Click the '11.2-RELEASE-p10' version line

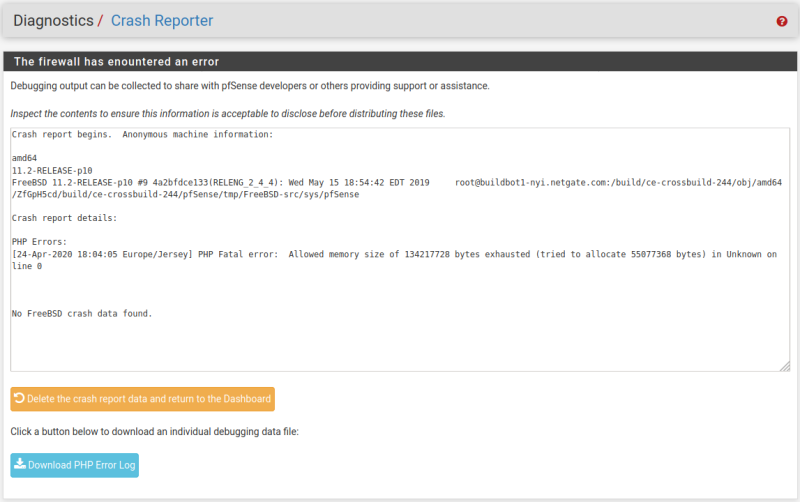click(x=52, y=170)
